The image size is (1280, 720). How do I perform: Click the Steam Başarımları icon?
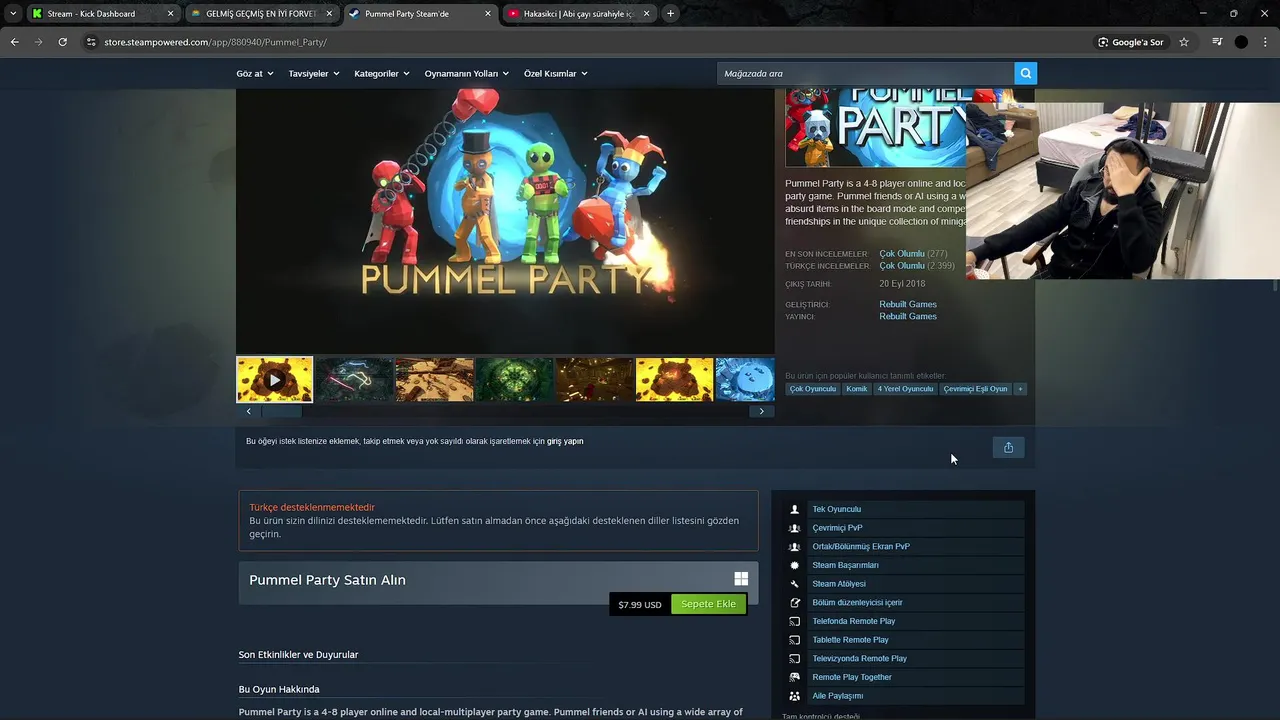pos(795,565)
